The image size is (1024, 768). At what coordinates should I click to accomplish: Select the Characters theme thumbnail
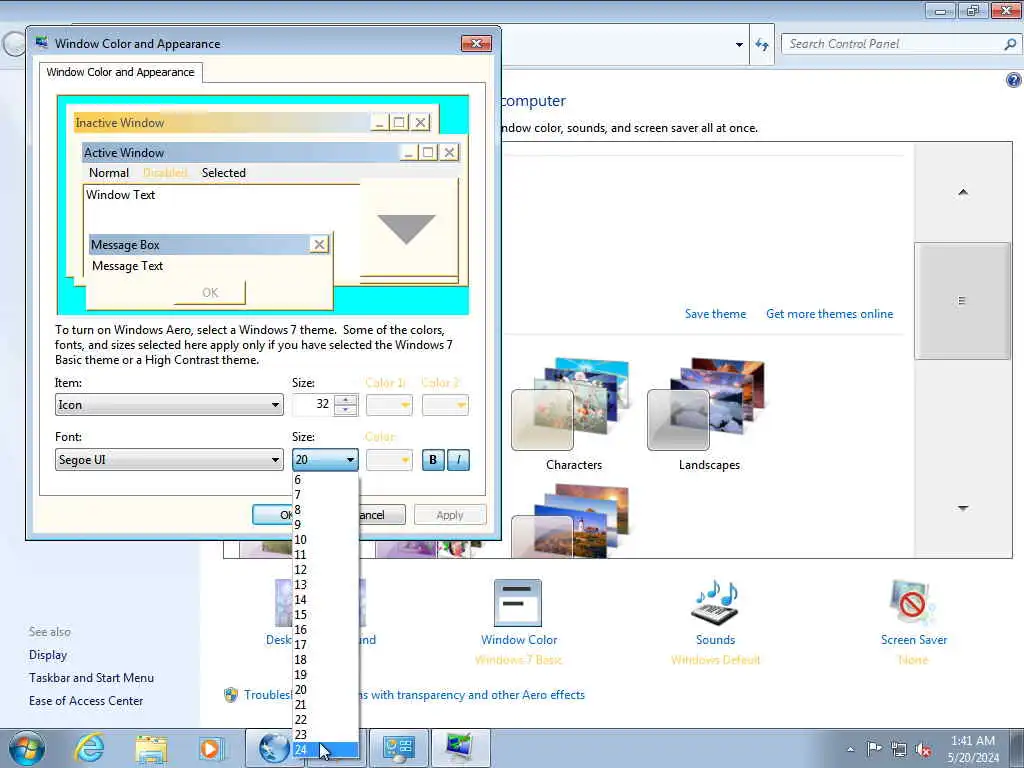pyautogui.click(x=573, y=405)
